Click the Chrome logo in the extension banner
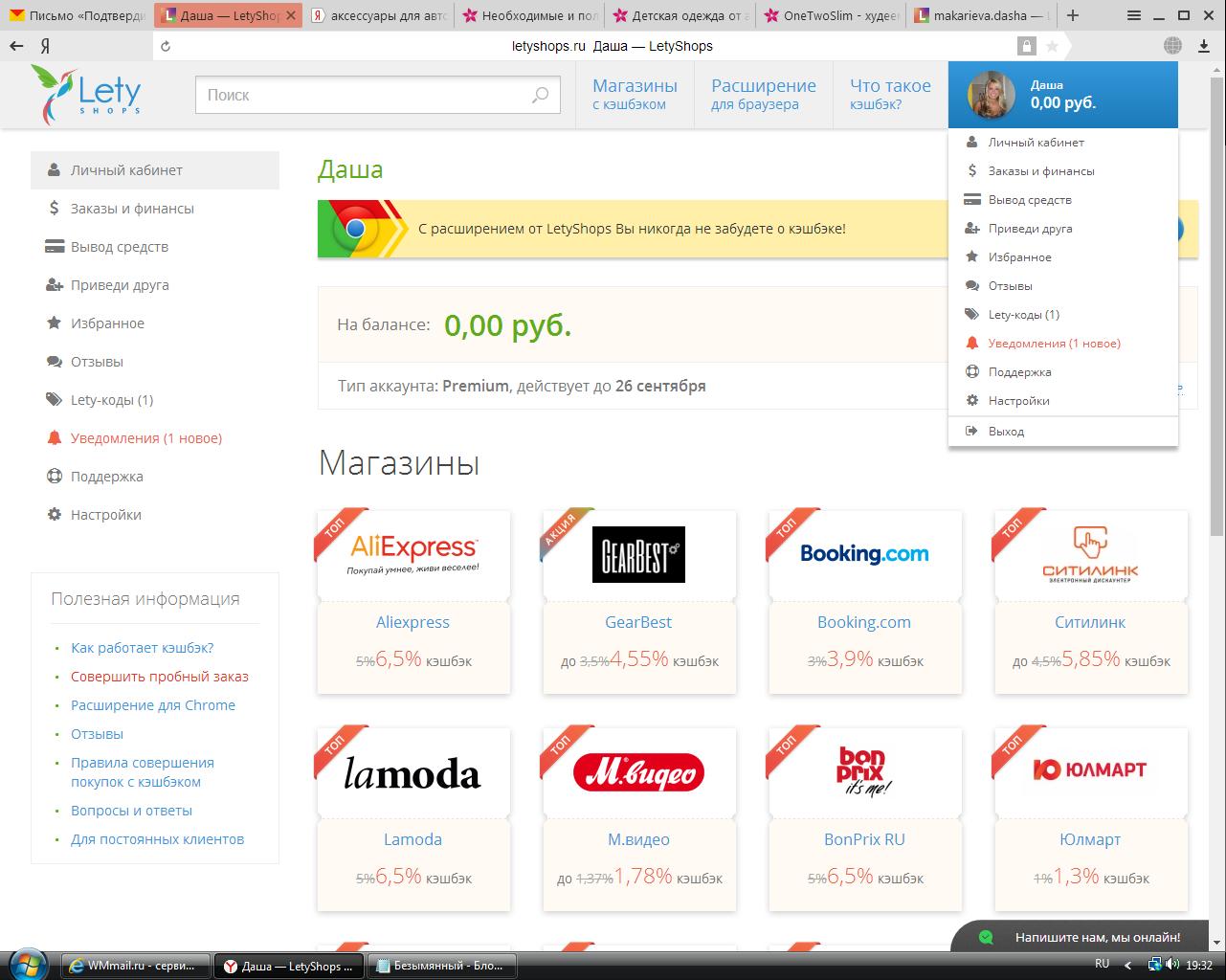The height and width of the screenshot is (980, 1226). (x=355, y=229)
